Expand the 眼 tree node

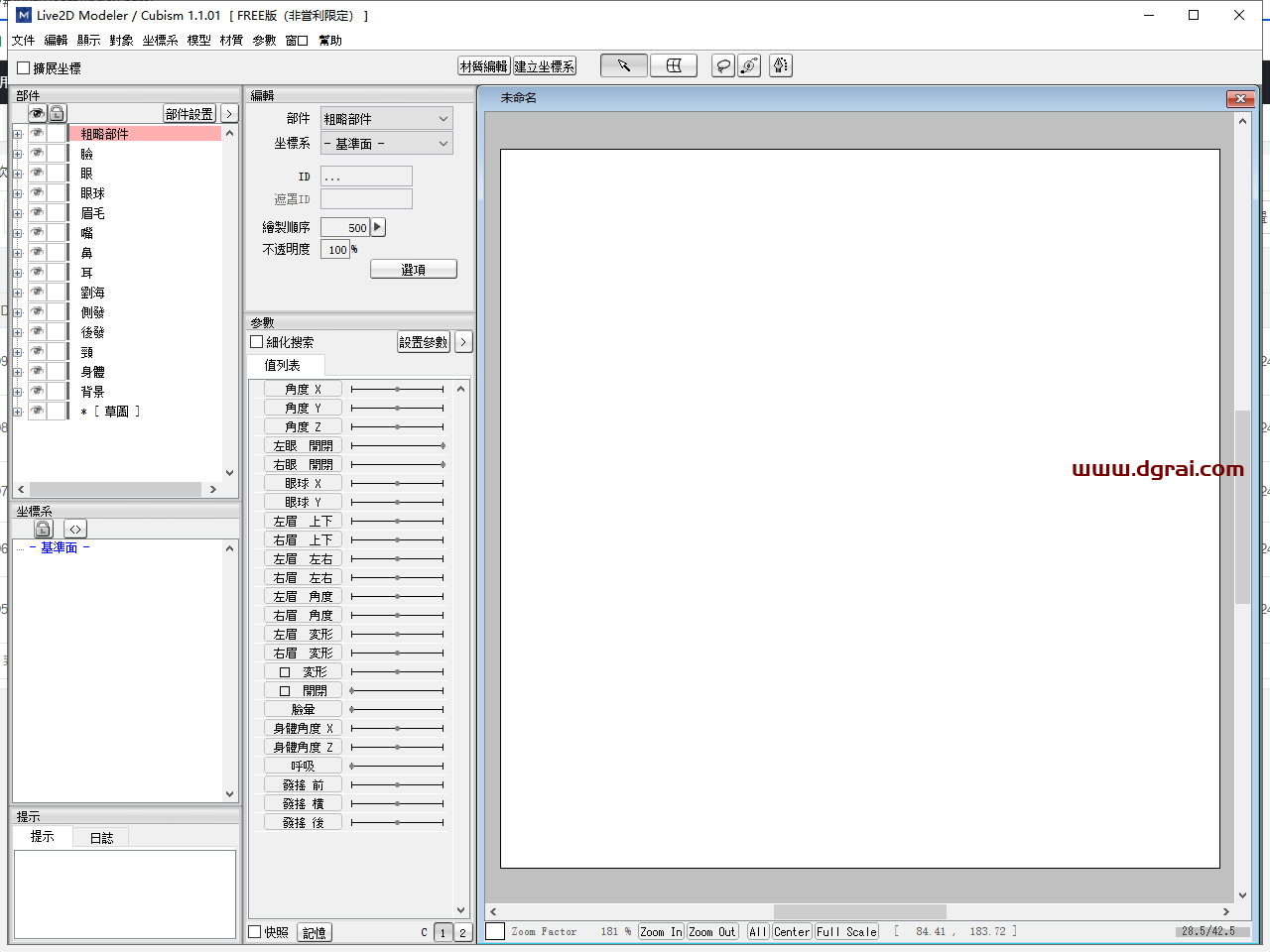tap(18, 174)
